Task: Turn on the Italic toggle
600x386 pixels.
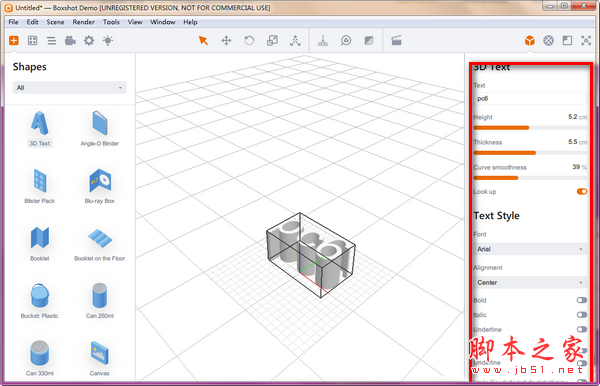Action: coord(582,315)
